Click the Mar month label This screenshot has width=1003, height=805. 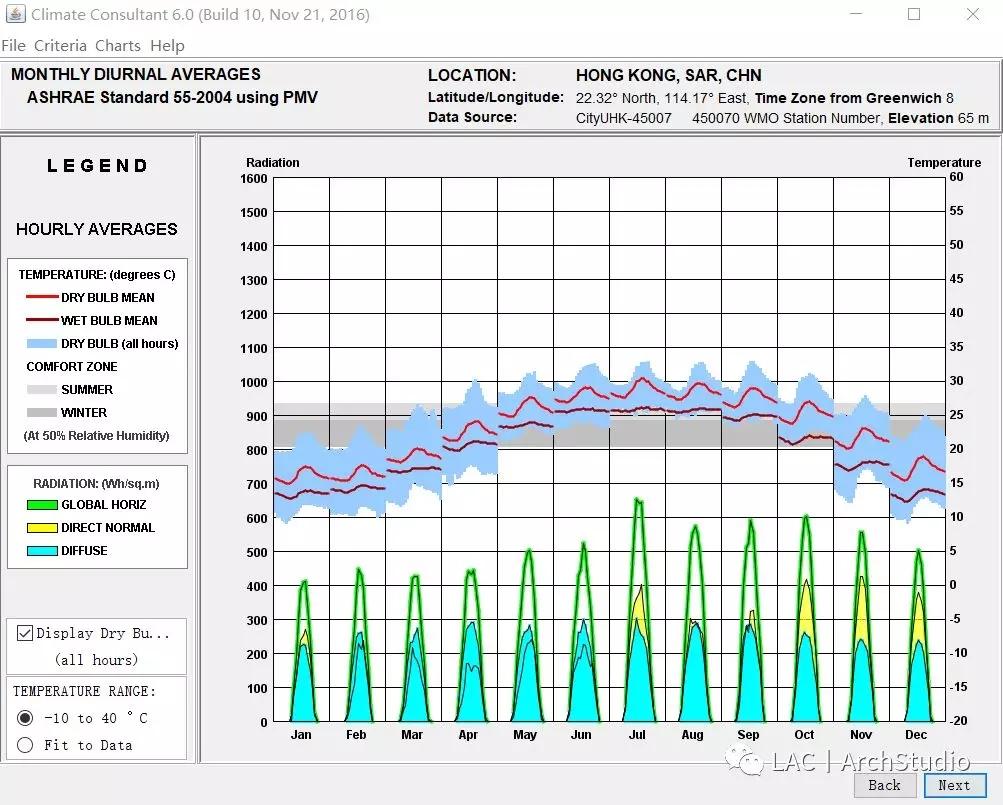tap(412, 735)
